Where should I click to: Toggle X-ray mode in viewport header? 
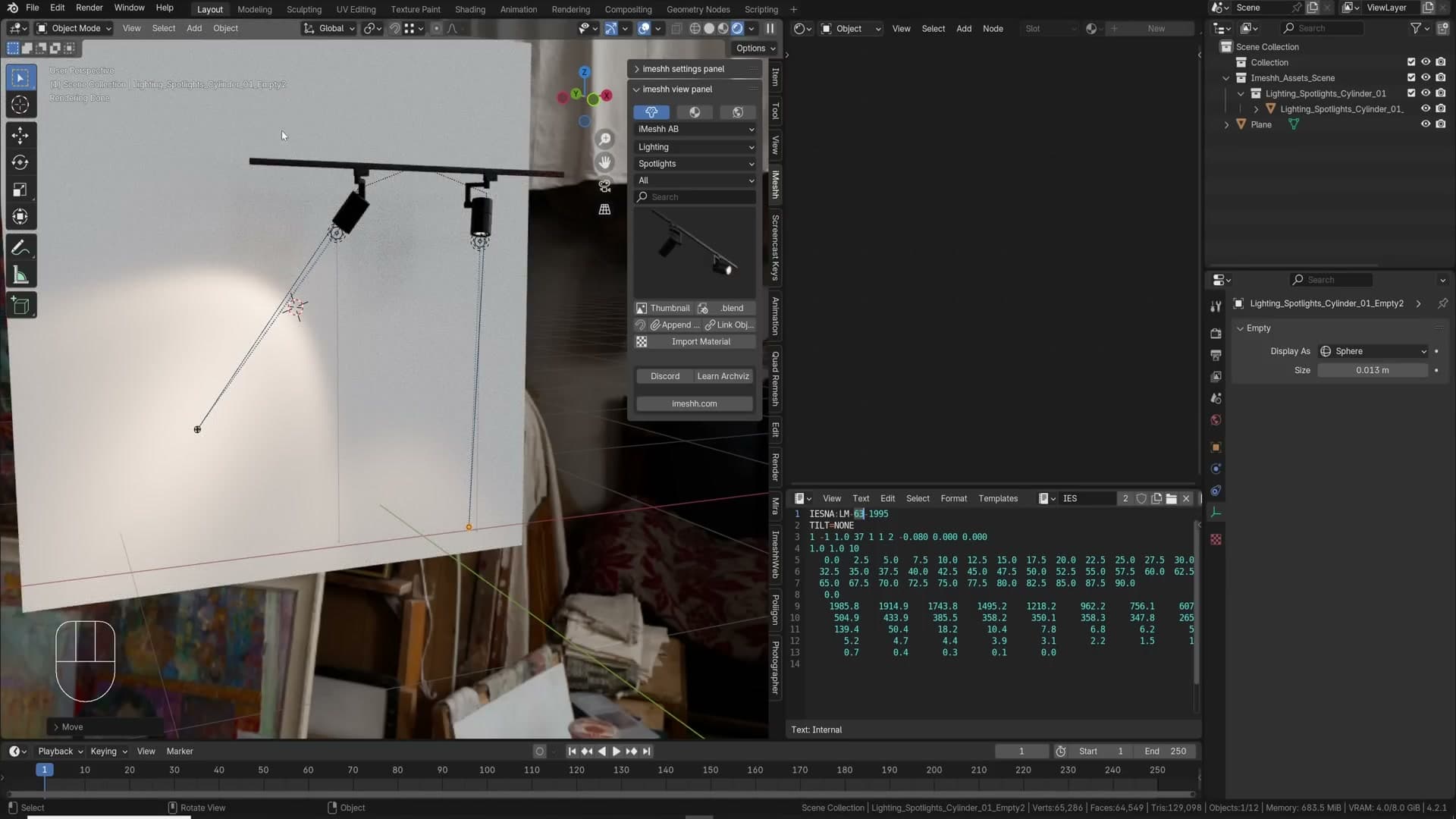click(x=676, y=28)
